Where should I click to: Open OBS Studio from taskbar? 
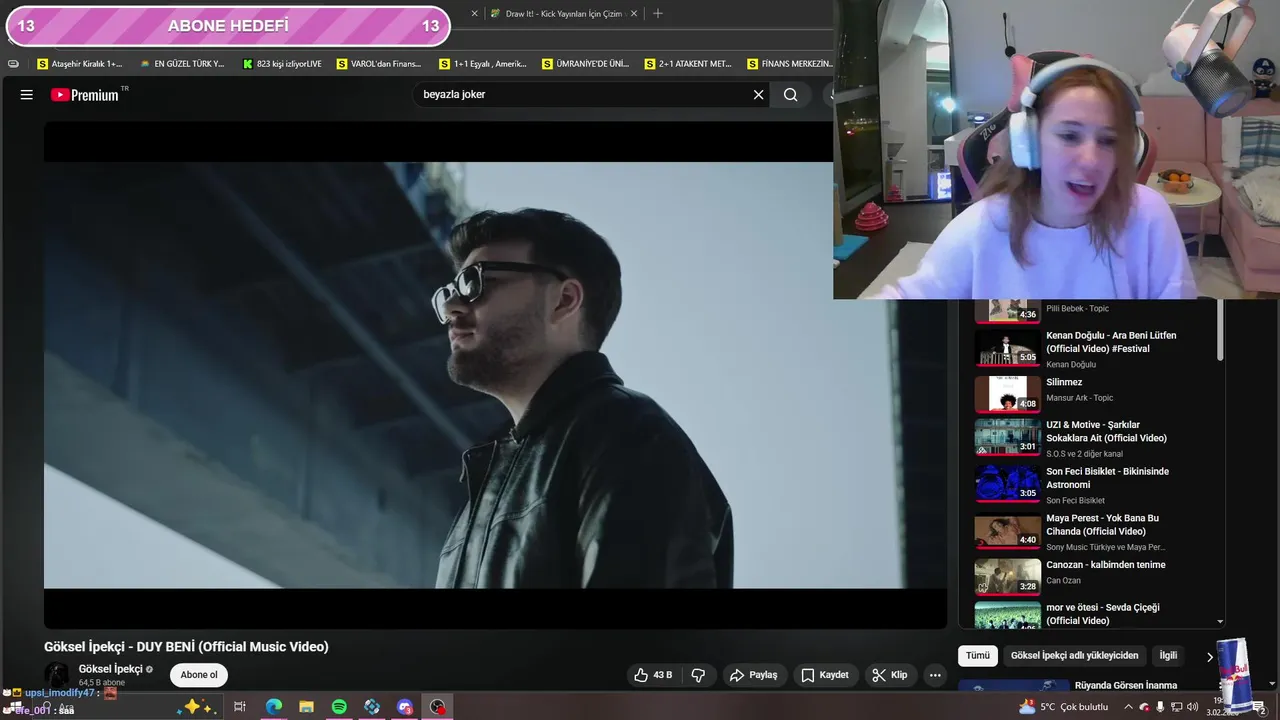tap(437, 707)
